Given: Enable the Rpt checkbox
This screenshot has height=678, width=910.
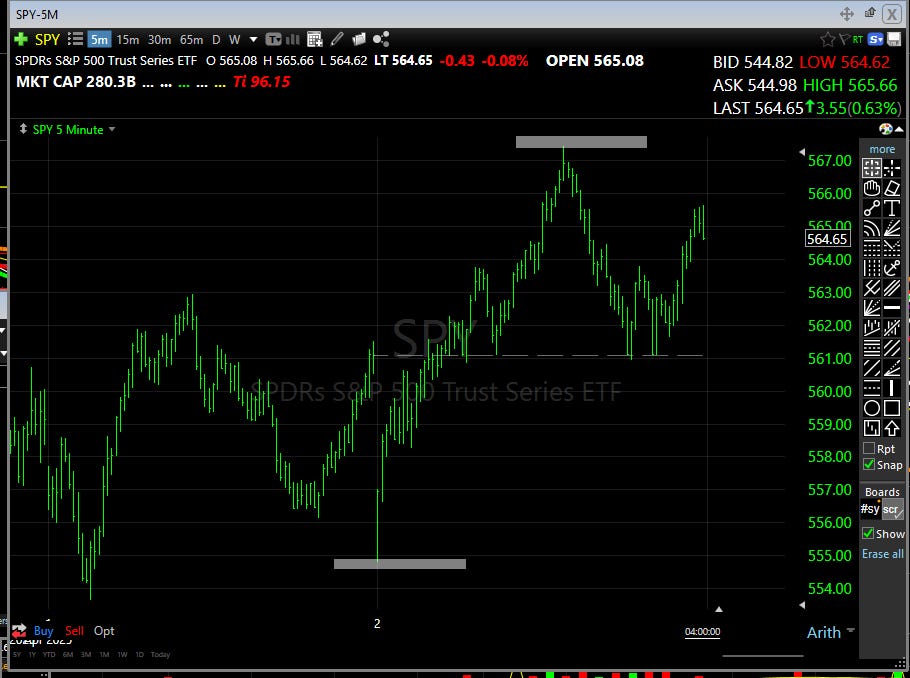Looking at the screenshot, I should [869, 448].
